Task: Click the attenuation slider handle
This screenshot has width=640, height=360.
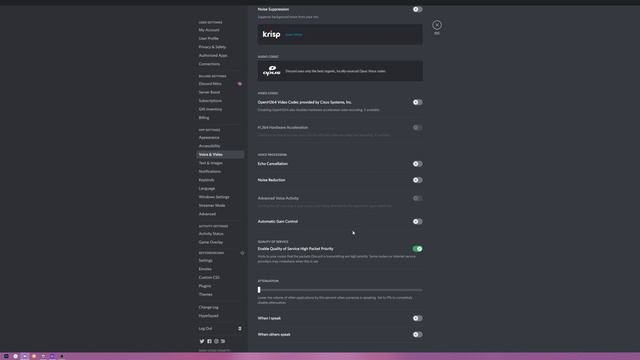Action: 259,290
